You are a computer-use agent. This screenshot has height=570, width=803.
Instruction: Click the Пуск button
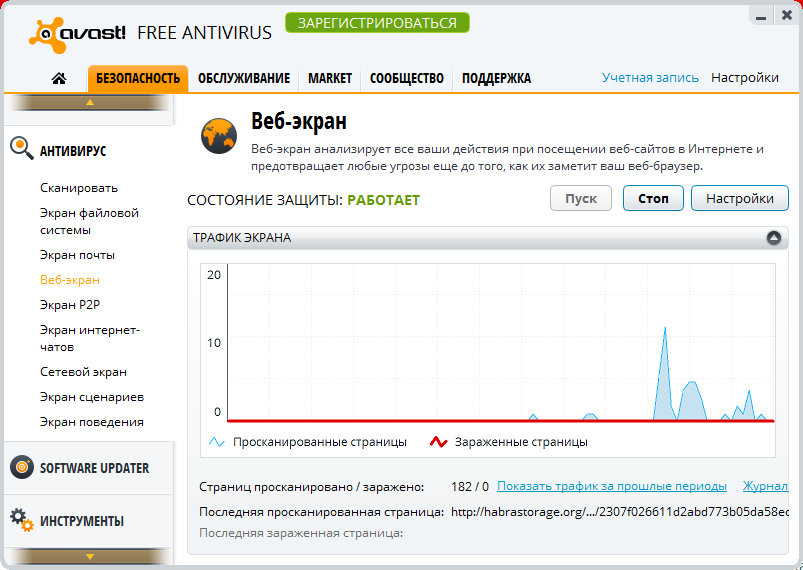point(581,198)
